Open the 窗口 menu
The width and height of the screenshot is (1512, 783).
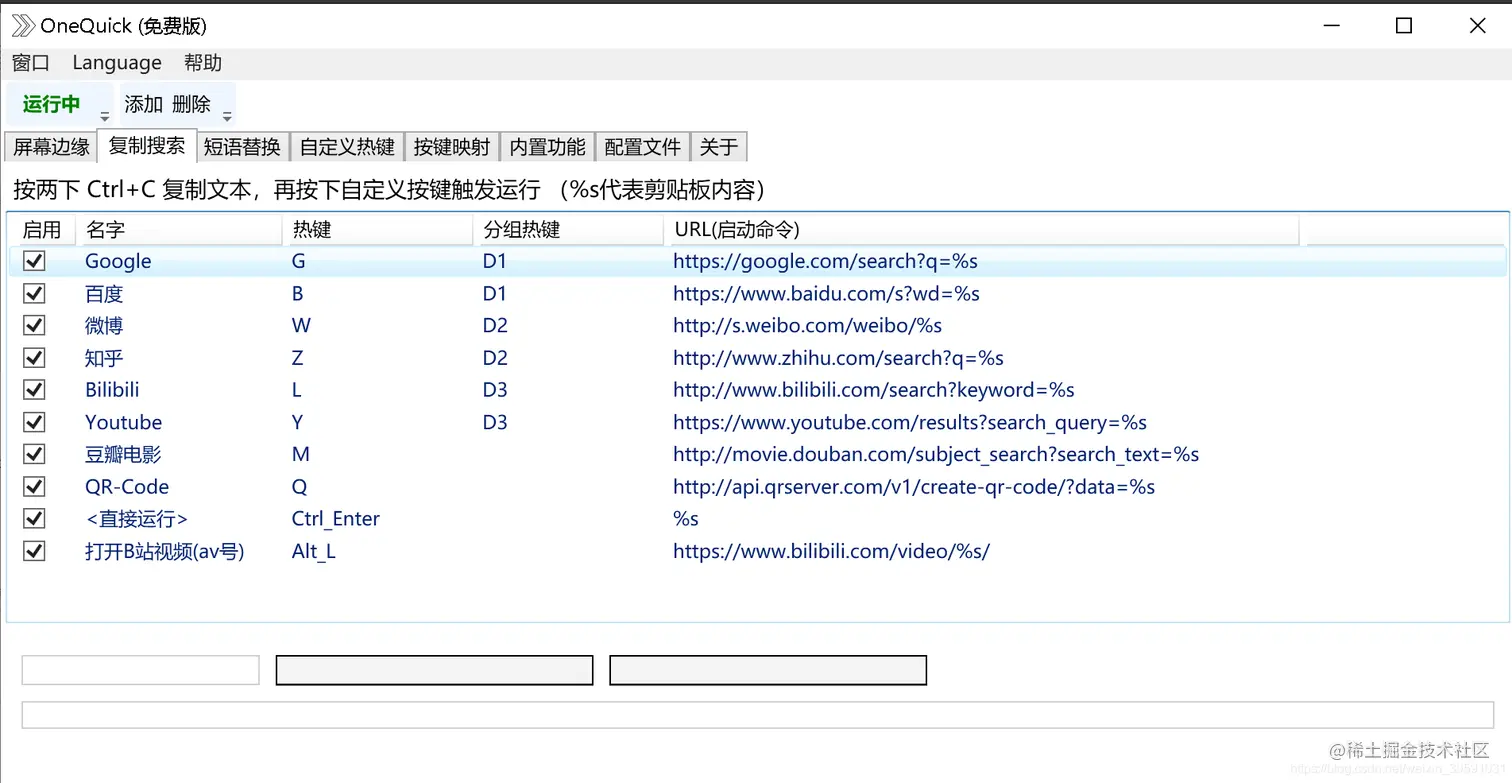31,63
